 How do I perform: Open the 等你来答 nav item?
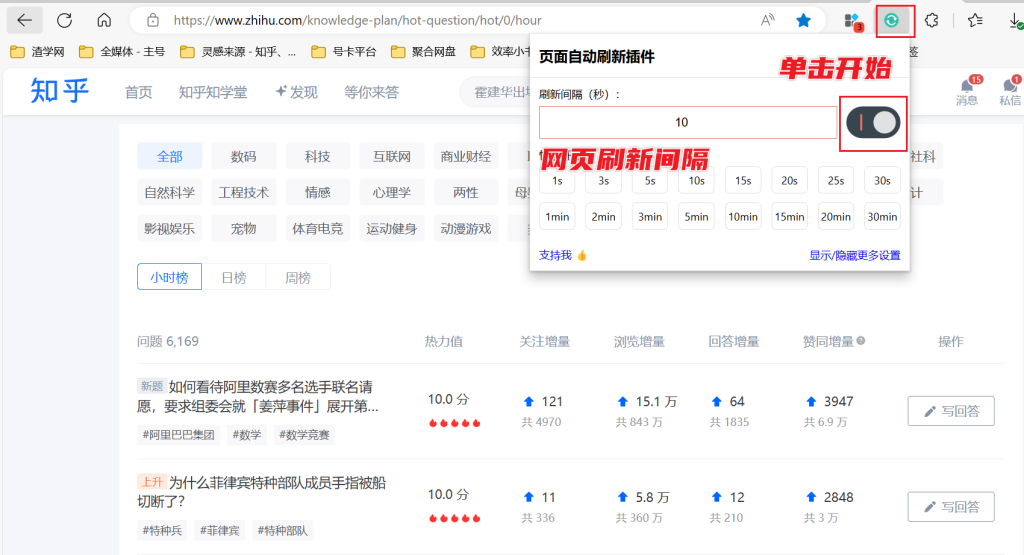click(x=372, y=92)
